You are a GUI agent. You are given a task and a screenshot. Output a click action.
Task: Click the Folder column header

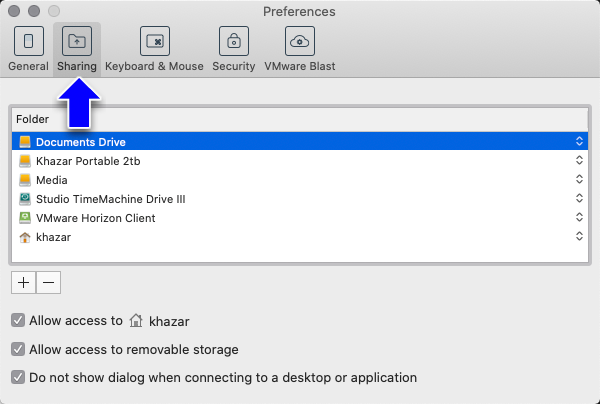coord(300,119)
